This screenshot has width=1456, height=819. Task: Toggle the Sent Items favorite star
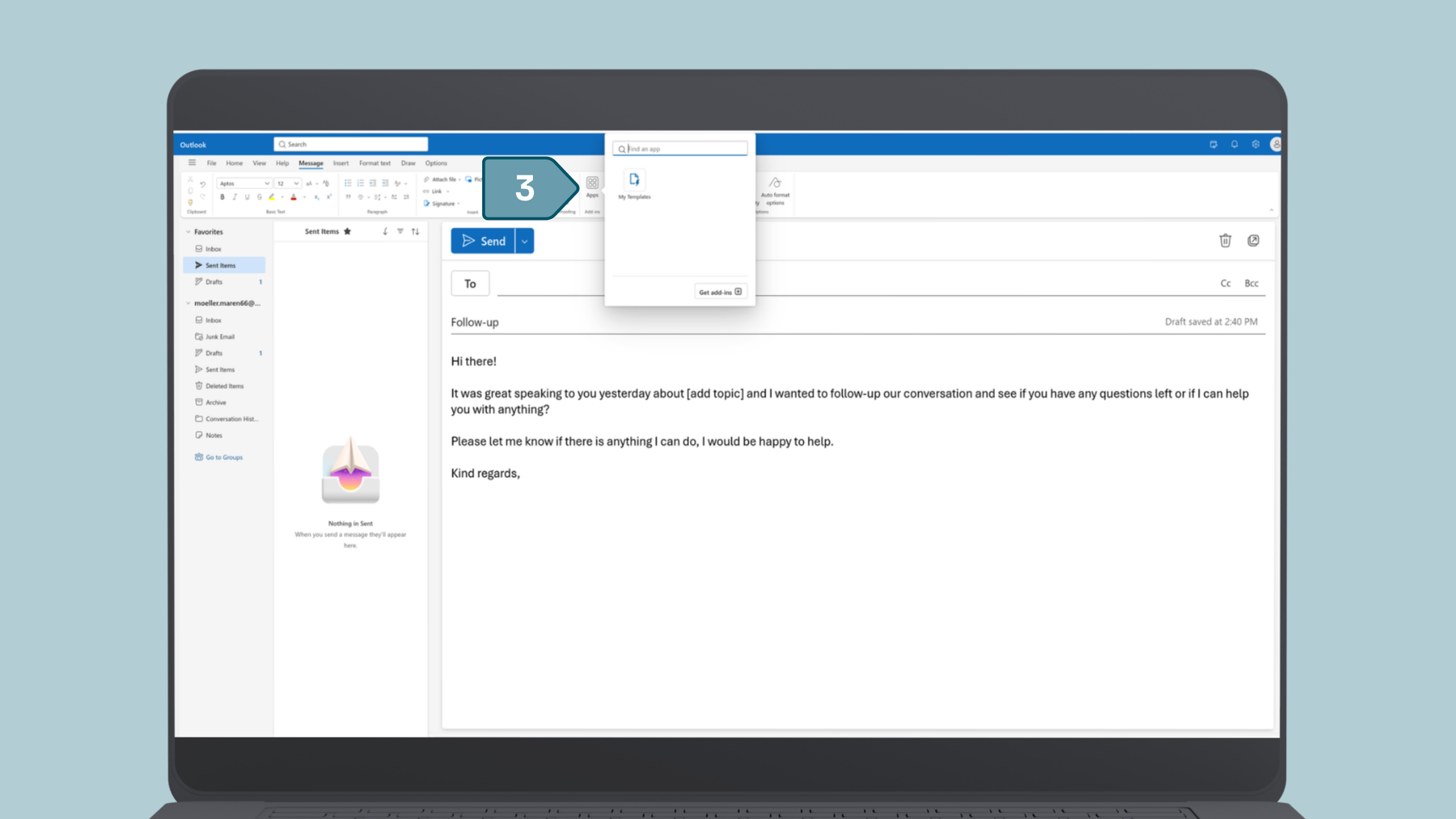pos(348,231)
